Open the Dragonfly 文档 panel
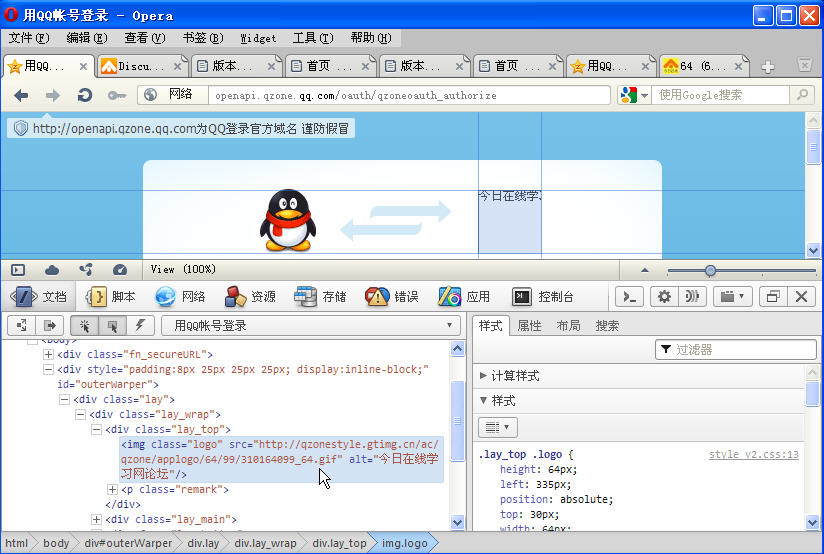 pyautogui.click(x=38, y=297)
